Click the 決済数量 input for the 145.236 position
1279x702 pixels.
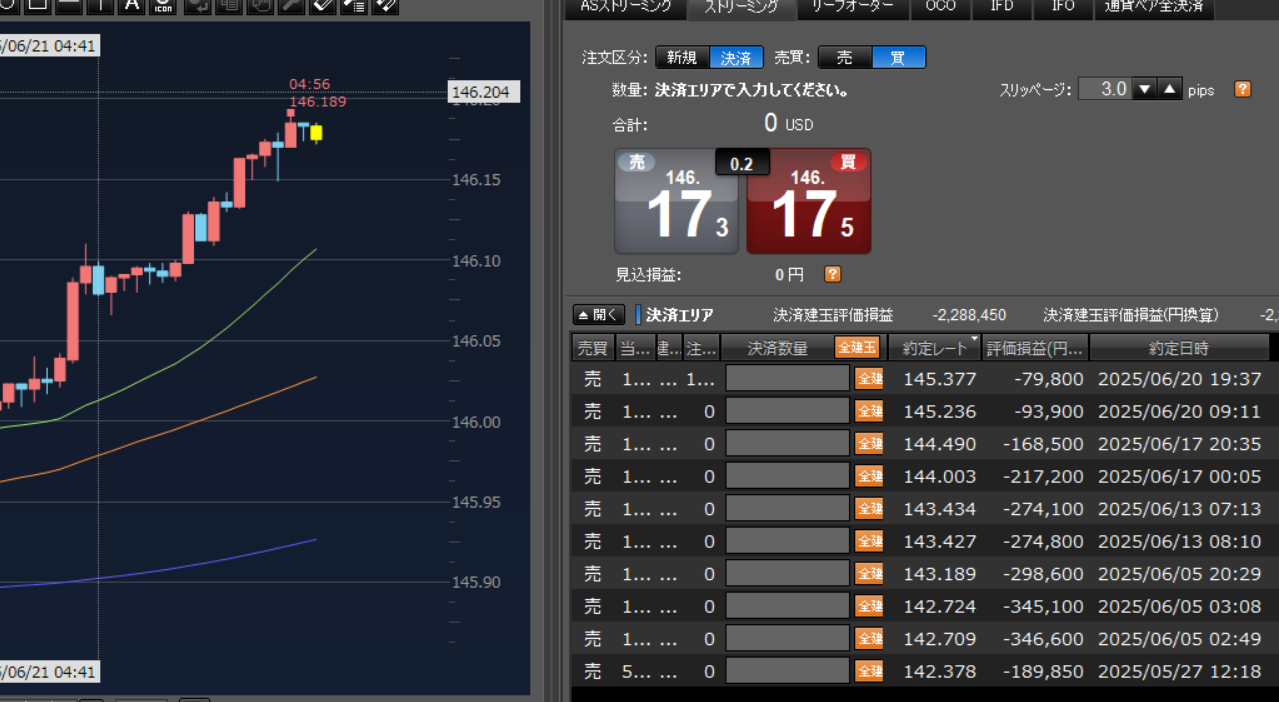[x=787, y=412]
